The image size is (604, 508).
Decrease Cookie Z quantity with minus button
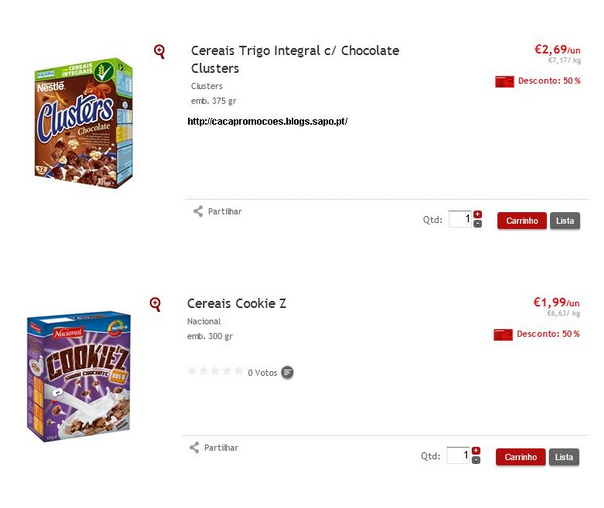click(477, 460)
